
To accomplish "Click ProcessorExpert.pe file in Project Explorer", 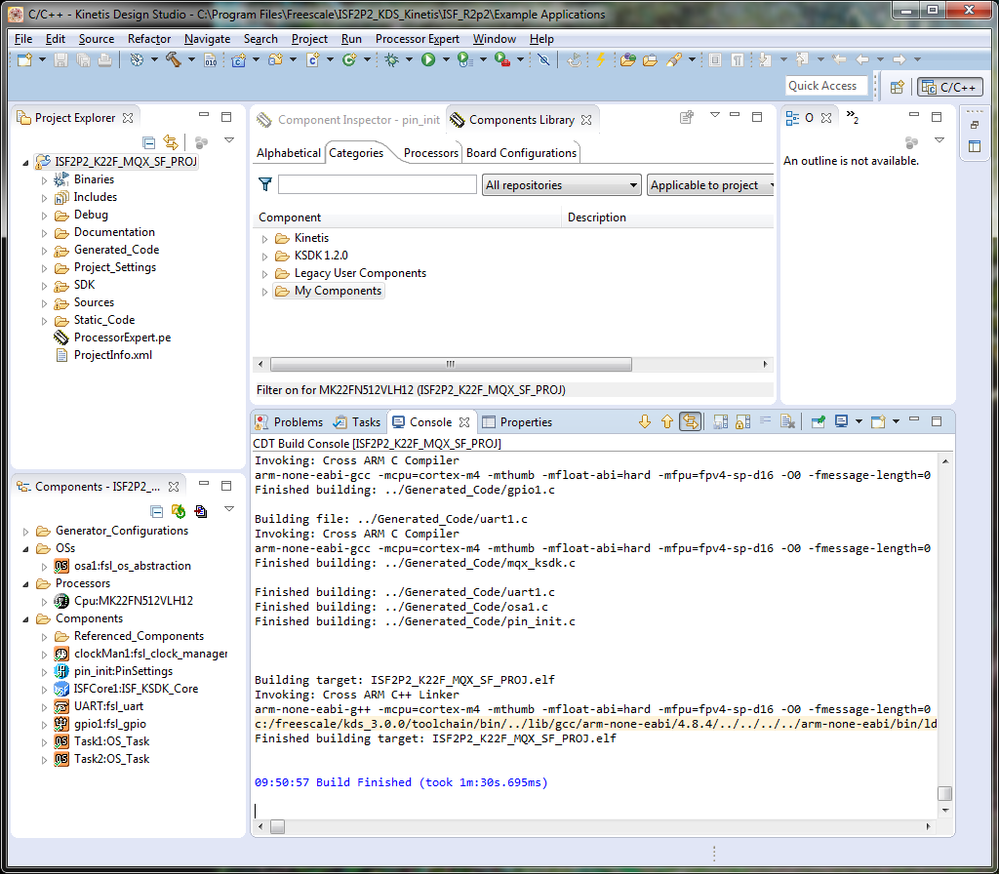I will (122, 337).
